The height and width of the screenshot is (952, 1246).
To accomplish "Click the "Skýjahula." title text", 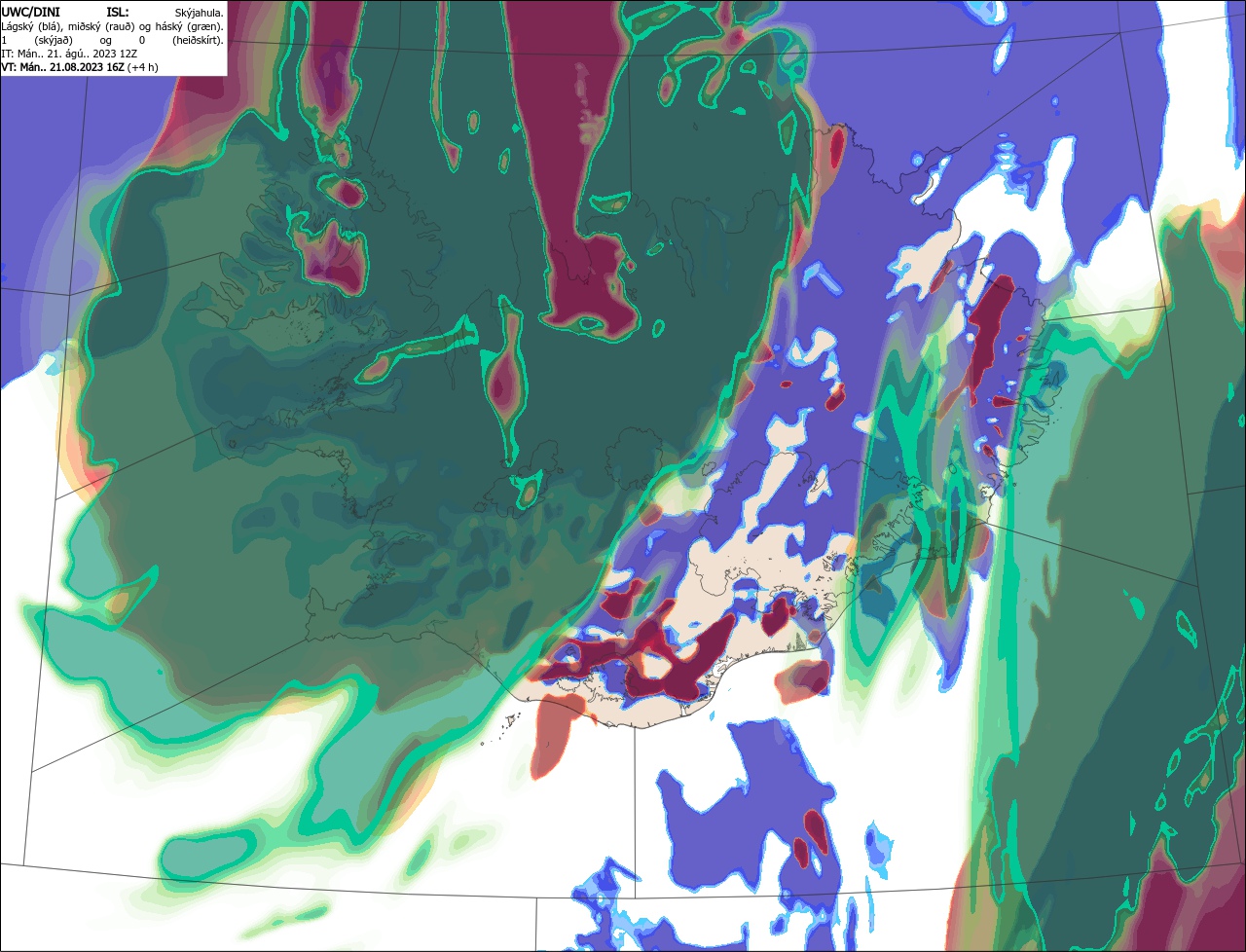I will click(198, 13).
